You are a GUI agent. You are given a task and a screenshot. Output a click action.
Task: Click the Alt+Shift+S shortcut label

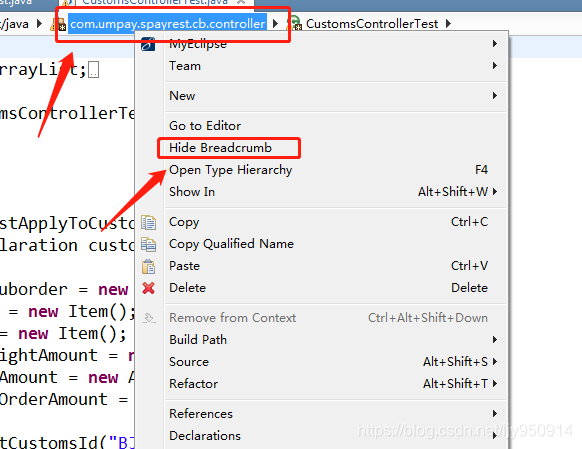pos(455,362)
